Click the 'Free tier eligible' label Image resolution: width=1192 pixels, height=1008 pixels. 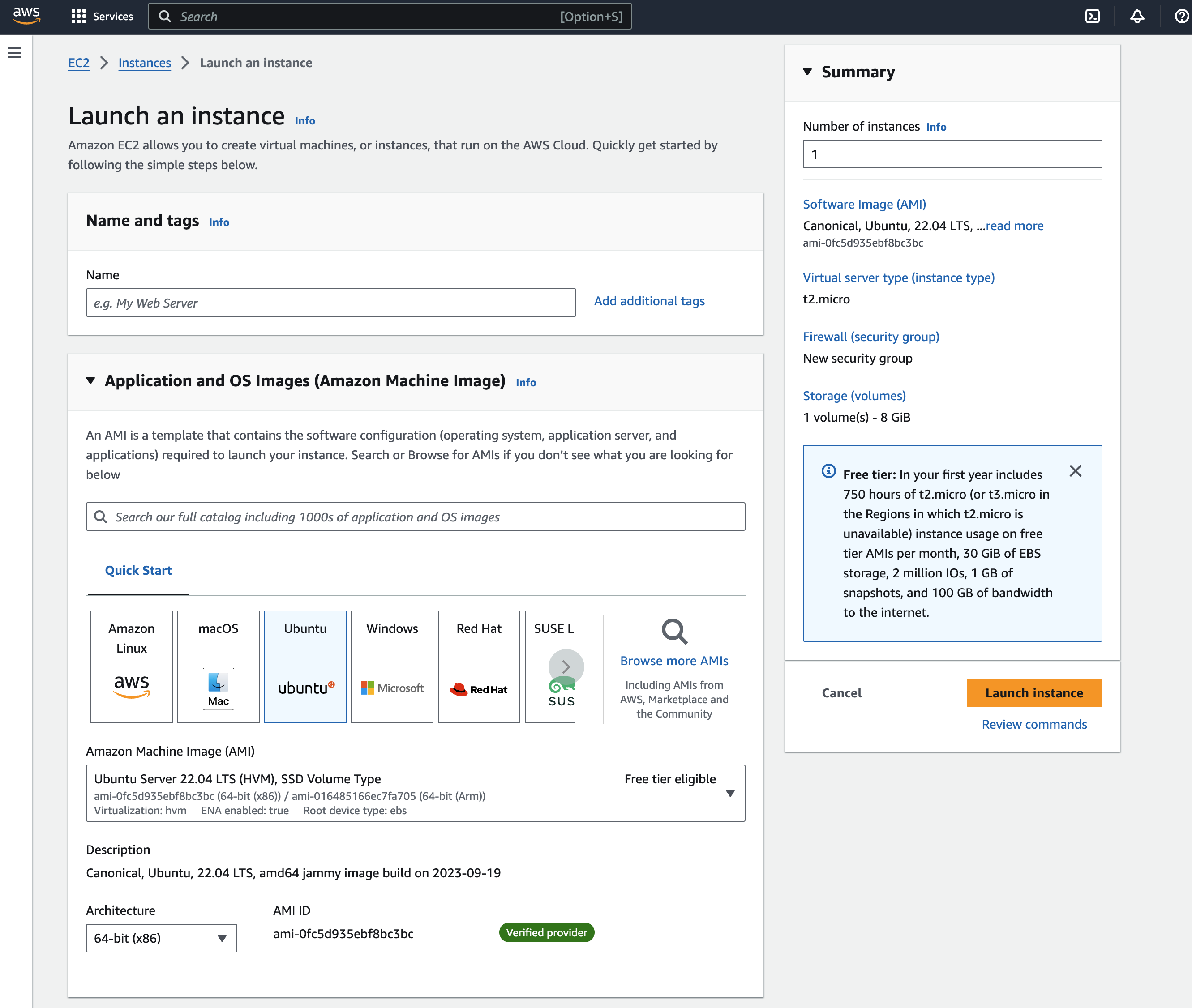pos(670,779)
